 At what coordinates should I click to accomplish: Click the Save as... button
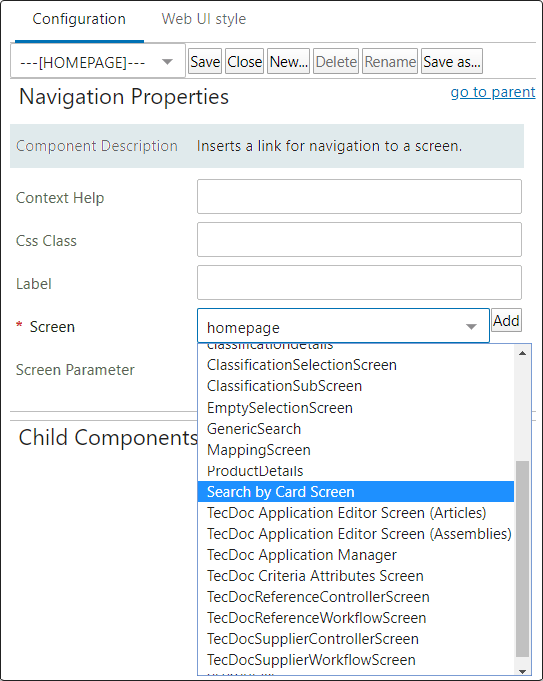[452, 61]
